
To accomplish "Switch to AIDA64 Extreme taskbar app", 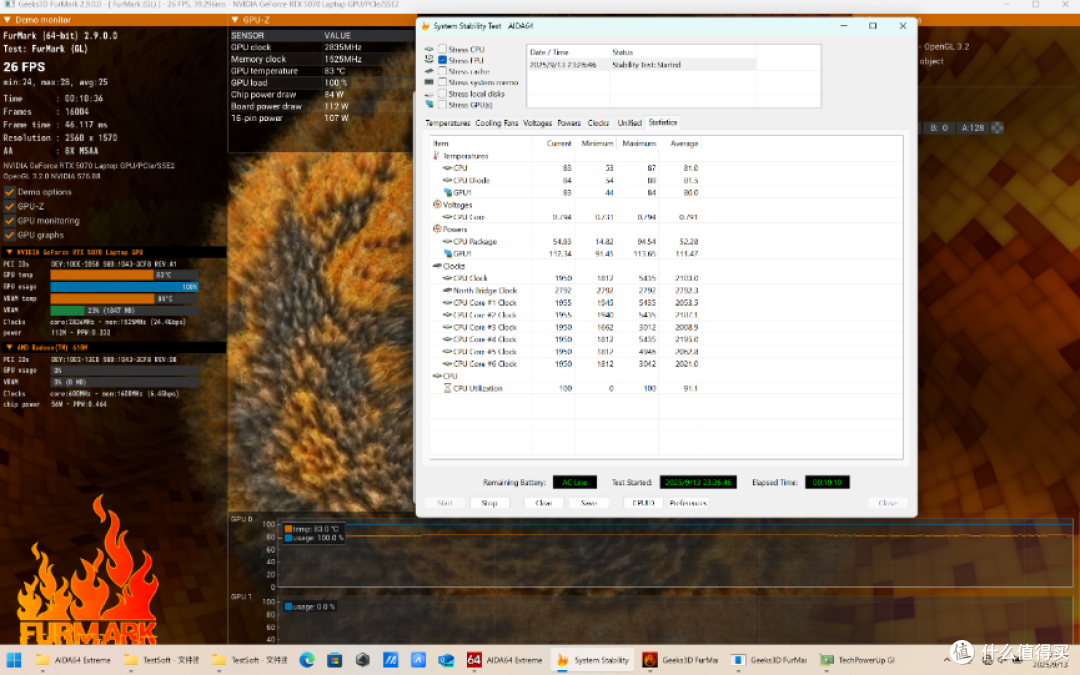I will (506, 660).
